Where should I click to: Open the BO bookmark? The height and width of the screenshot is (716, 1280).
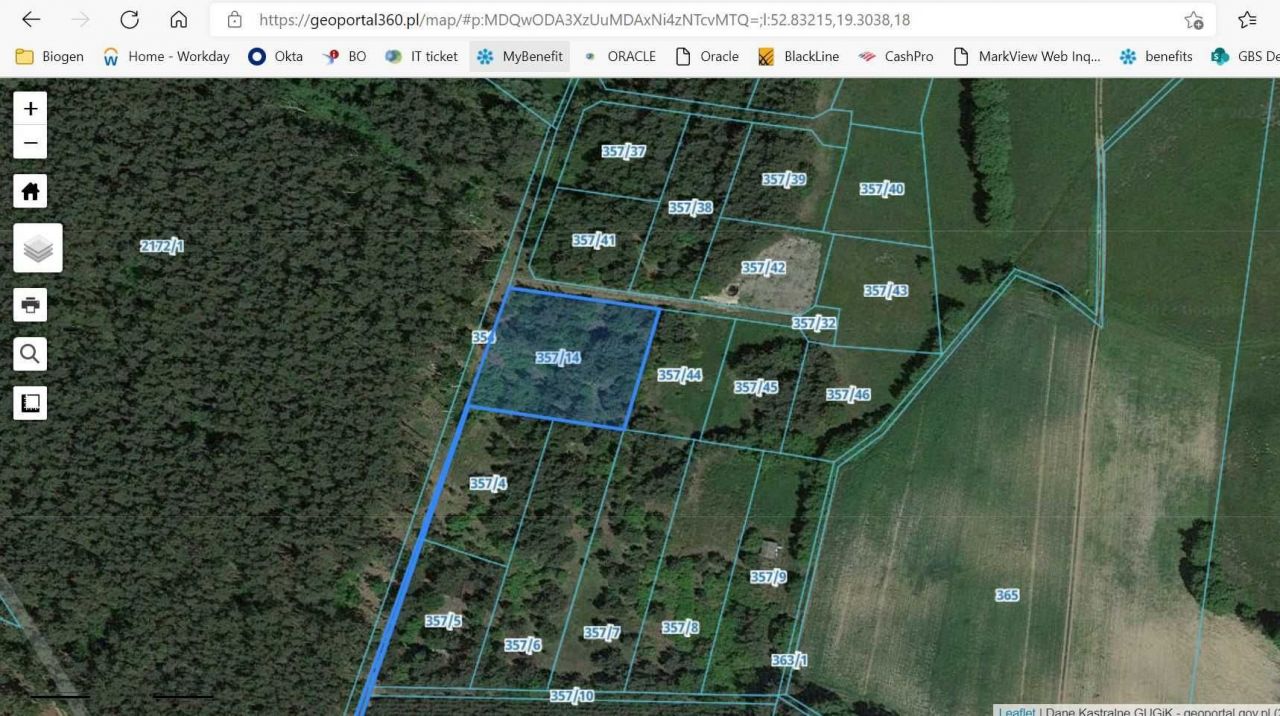point(344,56)
